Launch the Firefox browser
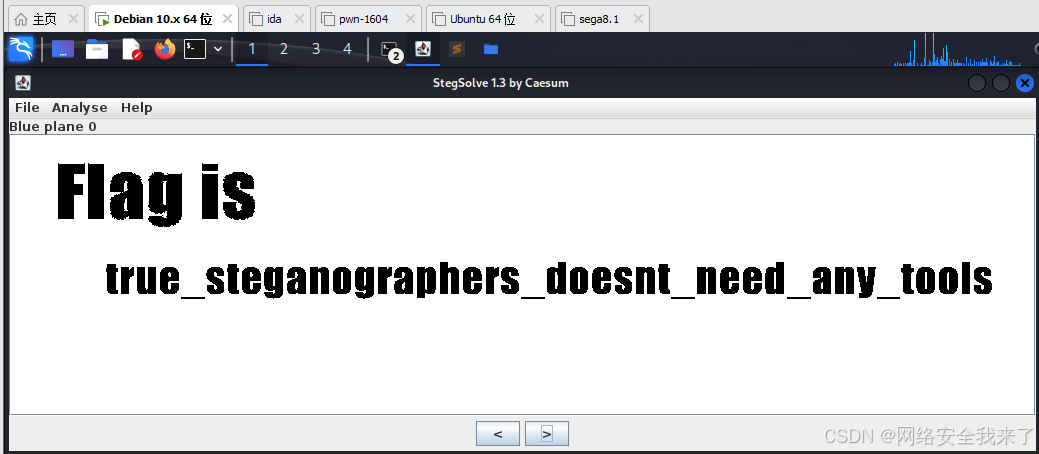This screenshot has height=454, width=1039. [165, 49]
